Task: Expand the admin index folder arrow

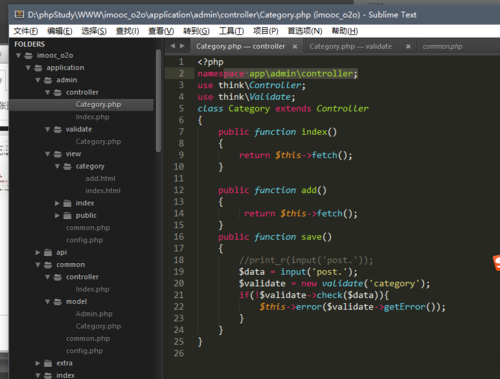Action: [57, 203]
